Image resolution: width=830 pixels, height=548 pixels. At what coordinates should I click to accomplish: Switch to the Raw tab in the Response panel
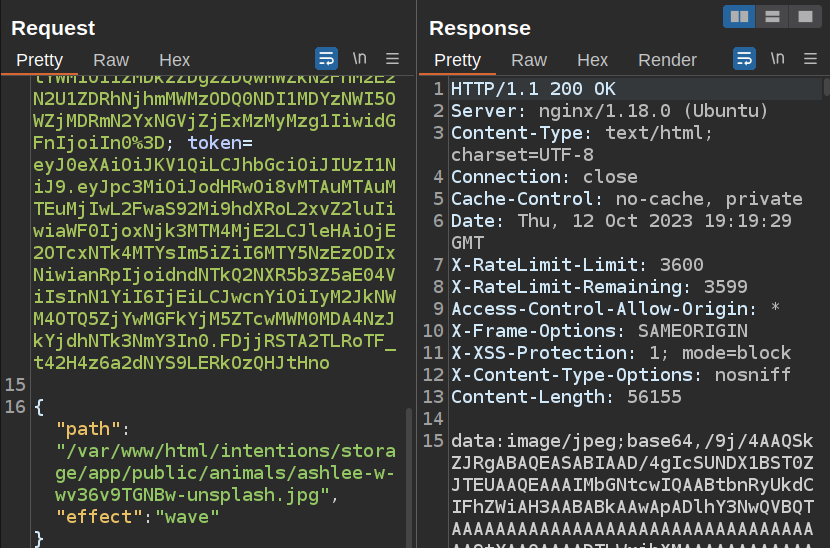[x=529, y=60]
